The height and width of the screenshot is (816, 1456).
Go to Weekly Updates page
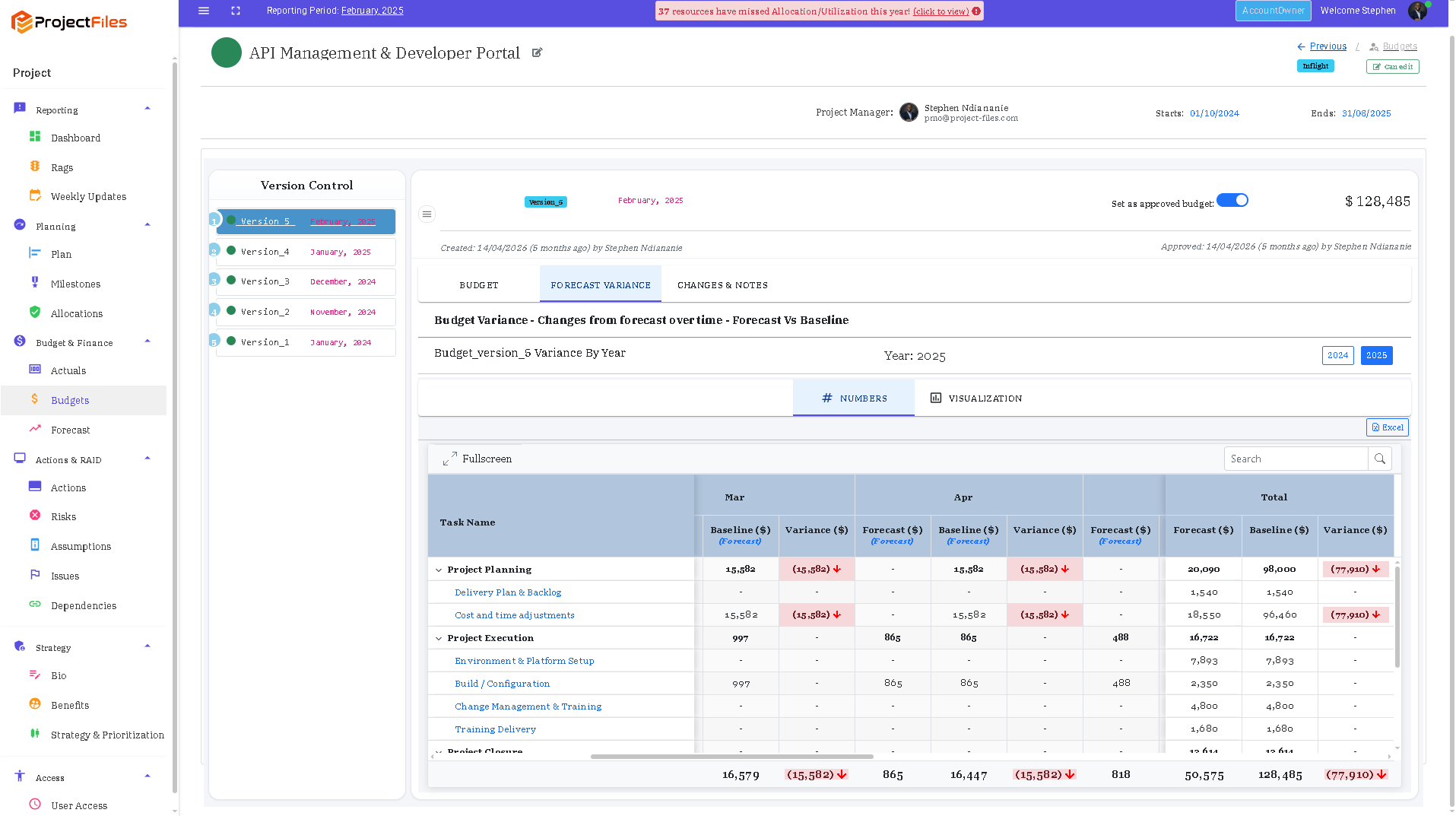point(88,196)
